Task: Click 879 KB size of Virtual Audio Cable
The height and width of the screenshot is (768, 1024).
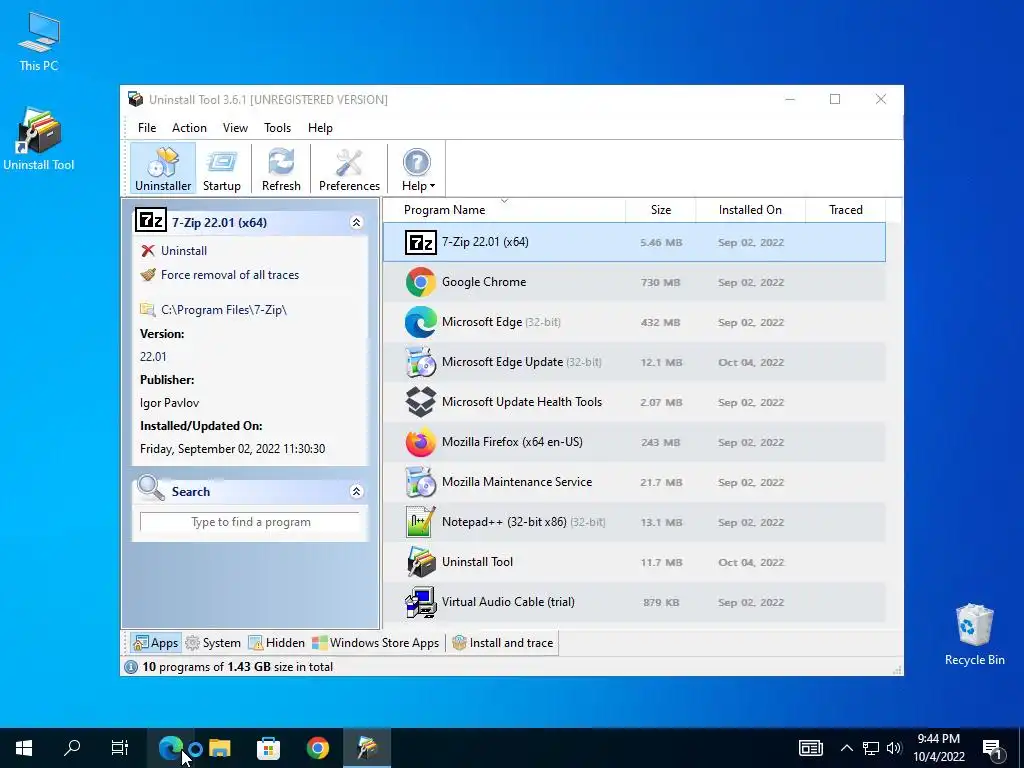Action: click(661, 602)
